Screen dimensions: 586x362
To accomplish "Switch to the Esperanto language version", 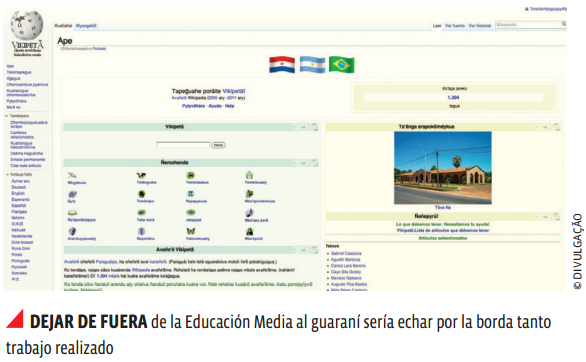I will coord(21,199).
